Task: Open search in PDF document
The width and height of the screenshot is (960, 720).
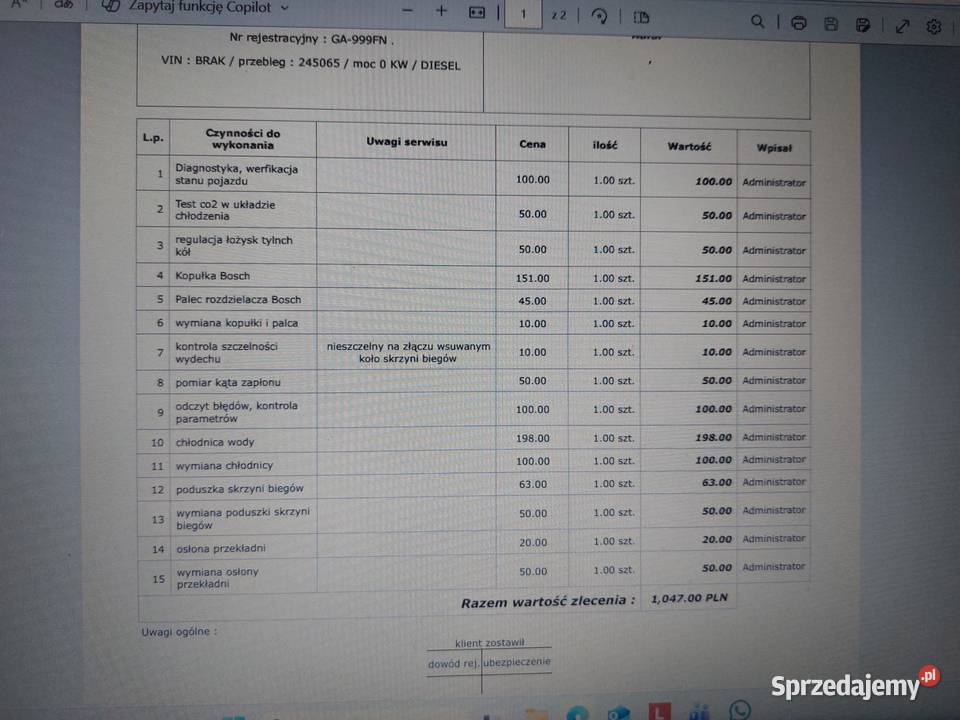Action: [758, 22]
